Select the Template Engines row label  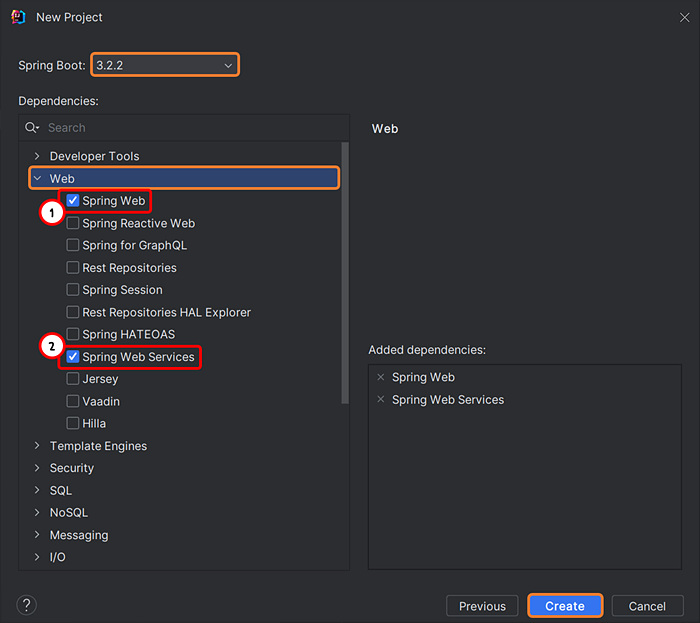(98, 446)
